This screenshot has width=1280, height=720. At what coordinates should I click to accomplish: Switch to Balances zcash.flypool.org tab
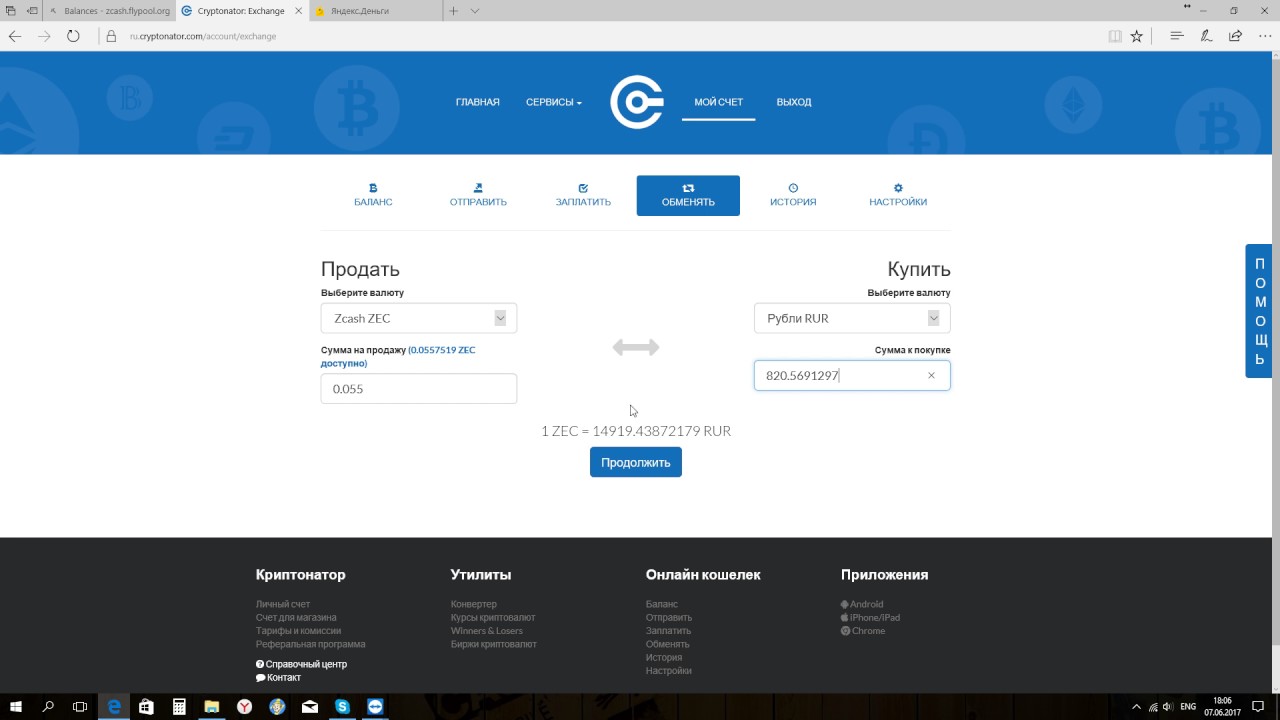click(x=108, y=11)
